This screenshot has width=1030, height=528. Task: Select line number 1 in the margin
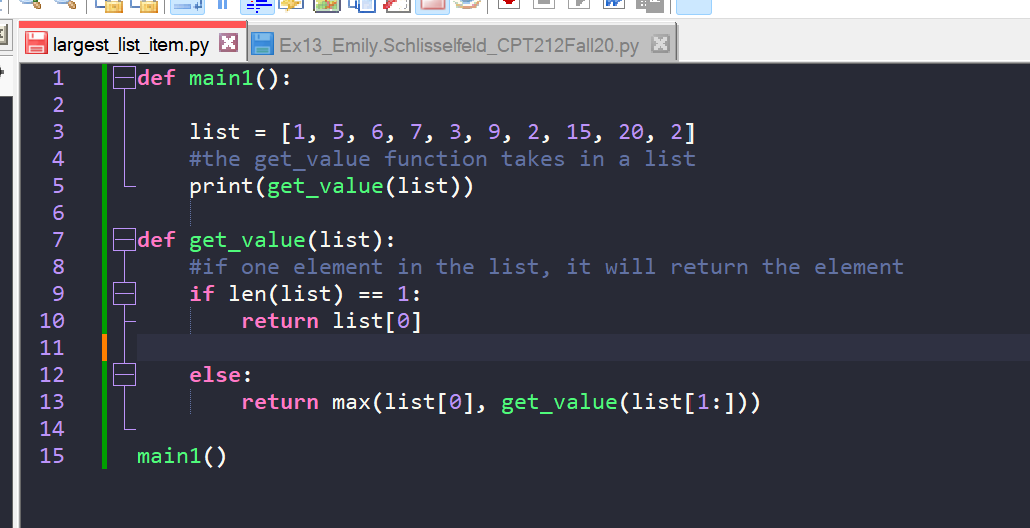click(58, 78)
